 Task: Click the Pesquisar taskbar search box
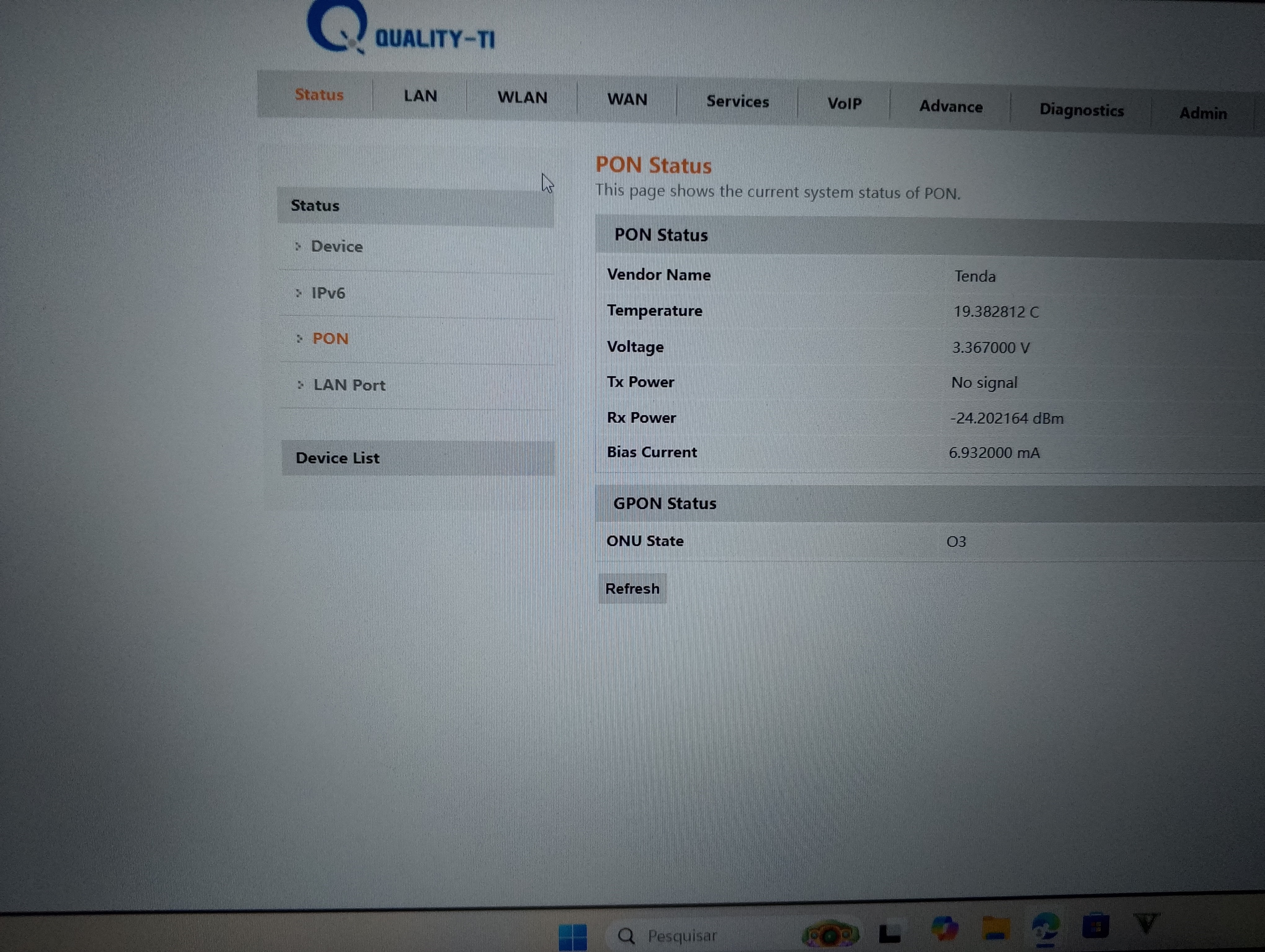[681, 936]
